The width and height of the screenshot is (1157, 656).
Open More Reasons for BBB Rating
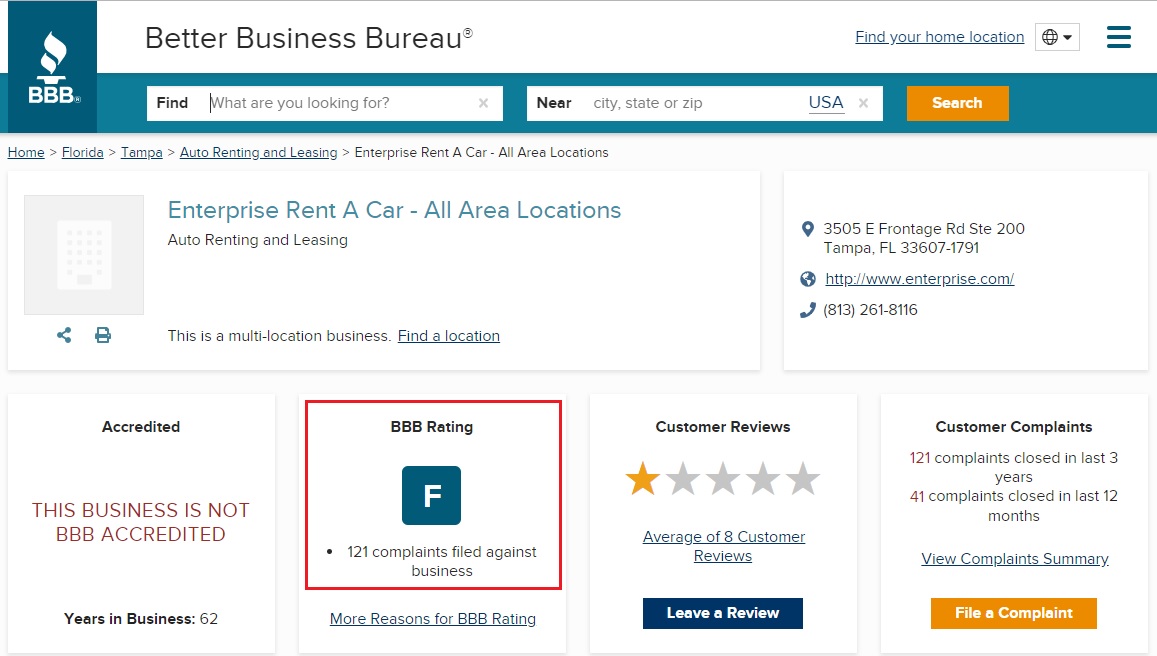pyautogui.click(x=432, y=619)
